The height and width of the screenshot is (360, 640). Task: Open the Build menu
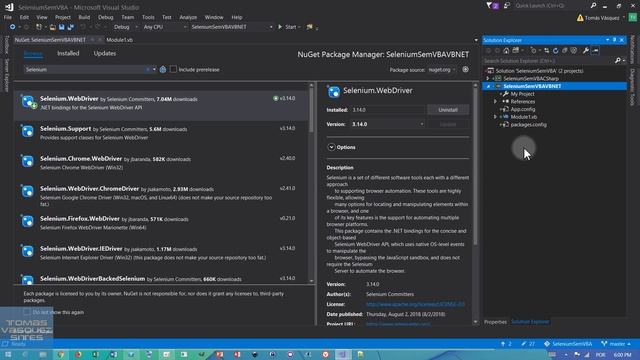tap(84, 17)
